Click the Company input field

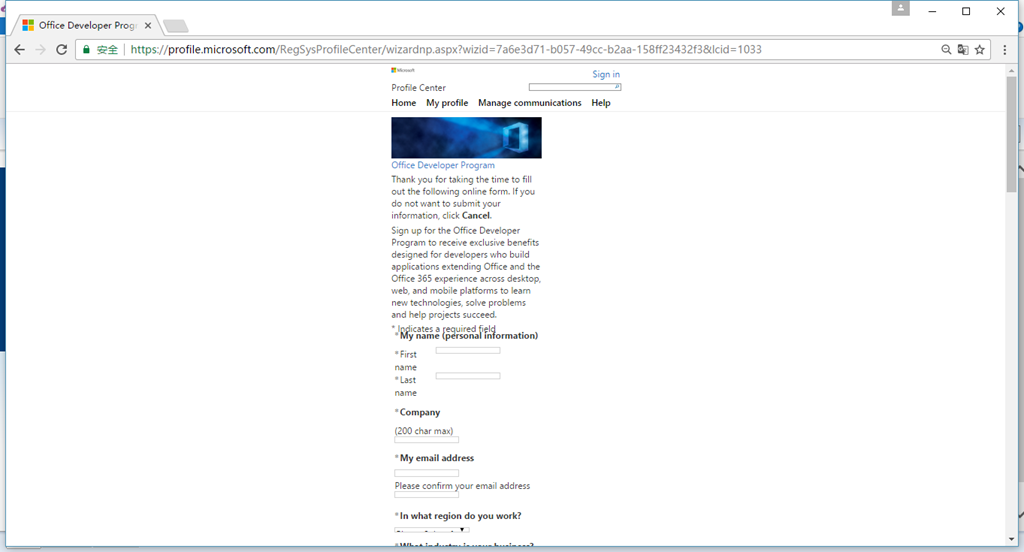[426, 440]
